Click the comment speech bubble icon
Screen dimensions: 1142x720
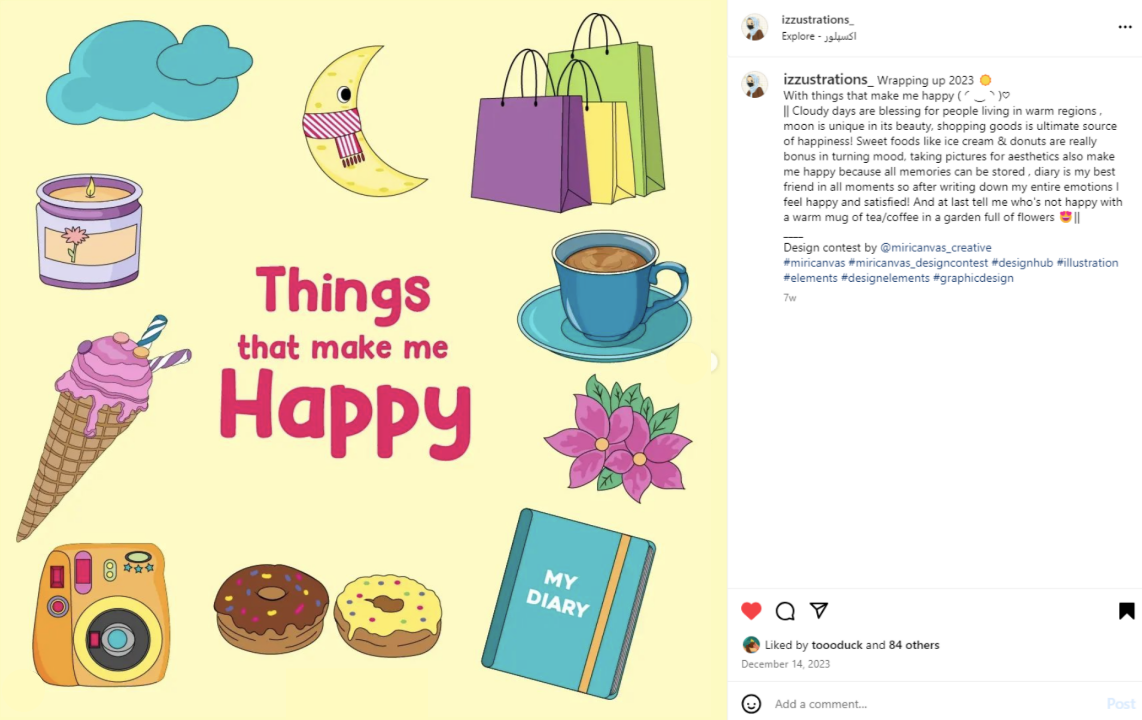coord(785,611)
